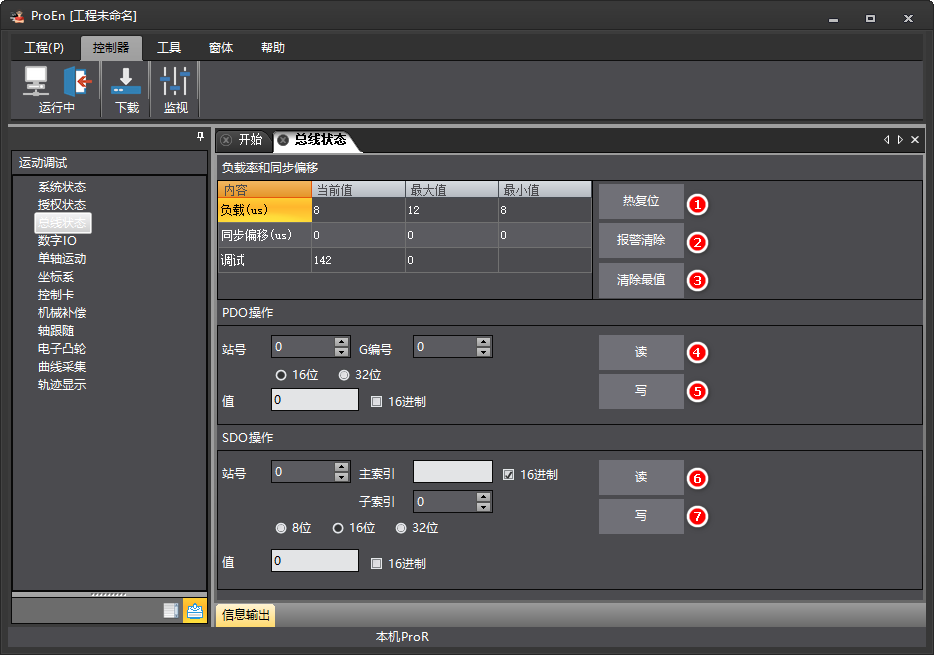Open 数字IO in the sidebar
This screenshot has height=655, width=934.
click(x=57, y=241)
